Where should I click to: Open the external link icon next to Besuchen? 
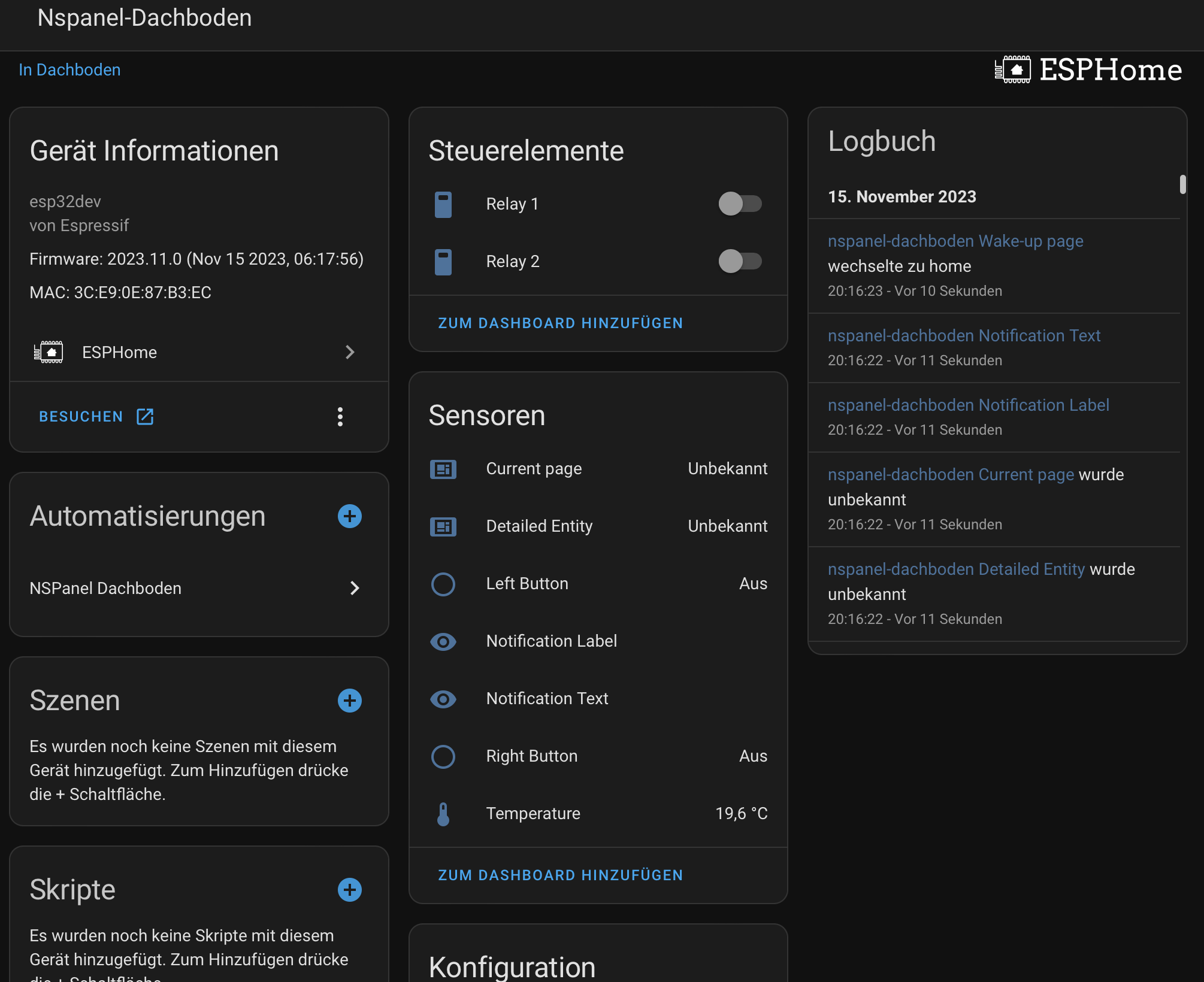(x=145, y=416)
